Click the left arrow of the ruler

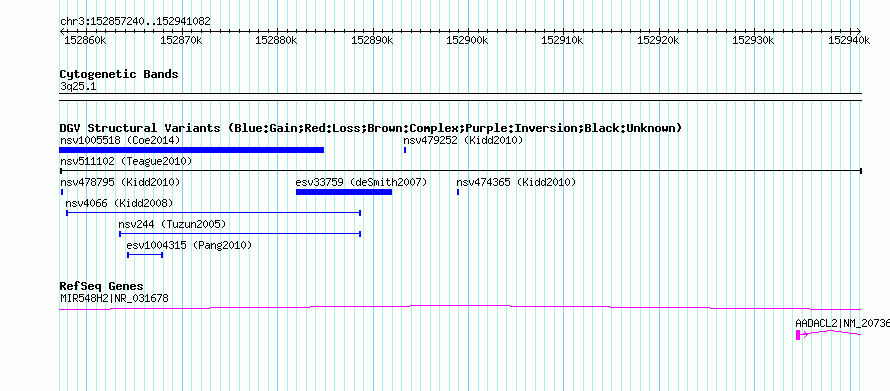click(x=62, y=31)
